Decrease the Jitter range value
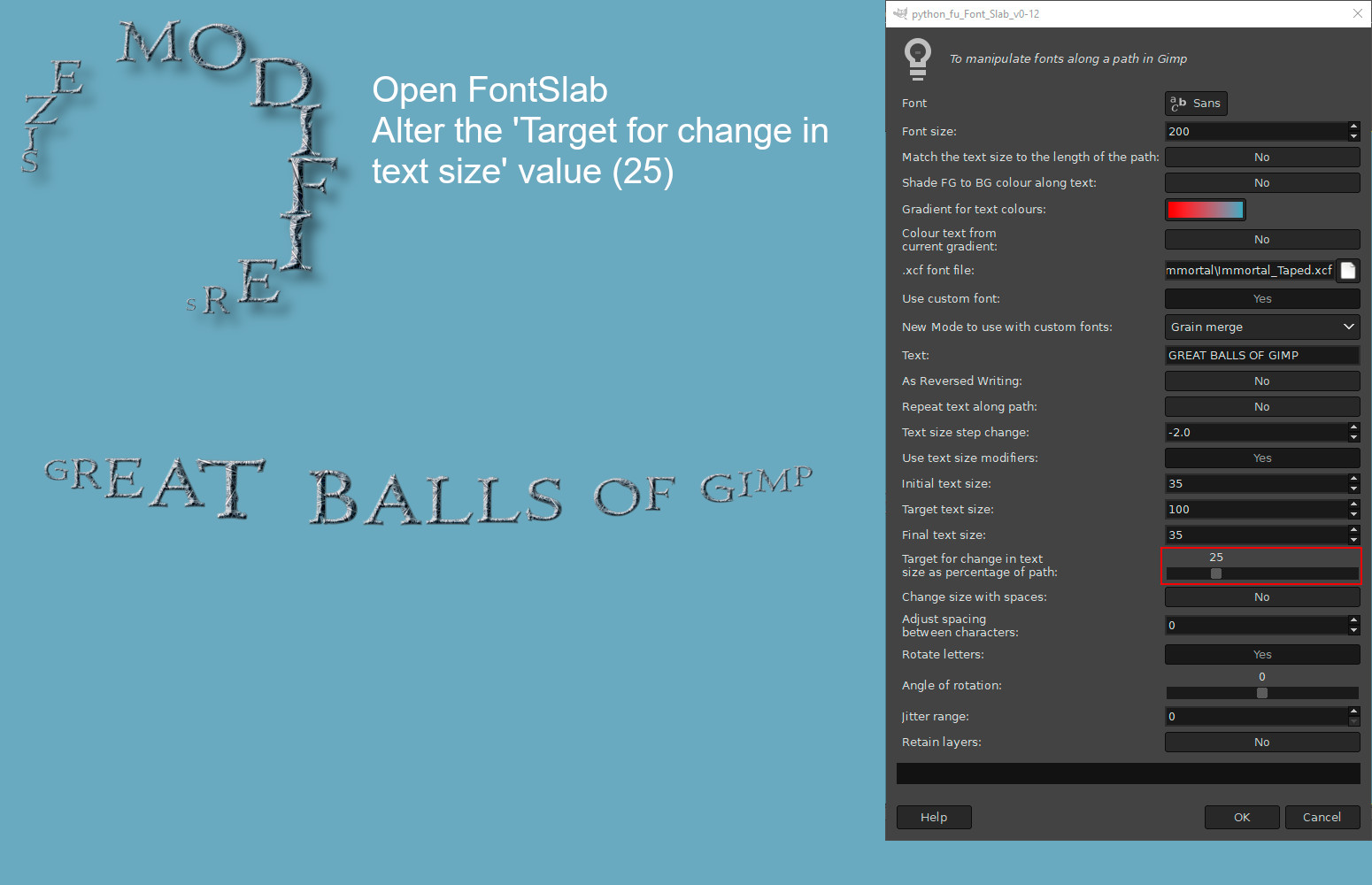Image resolution: width=1372 pixels, height=885 pixels. click(x=1353, y=721)
